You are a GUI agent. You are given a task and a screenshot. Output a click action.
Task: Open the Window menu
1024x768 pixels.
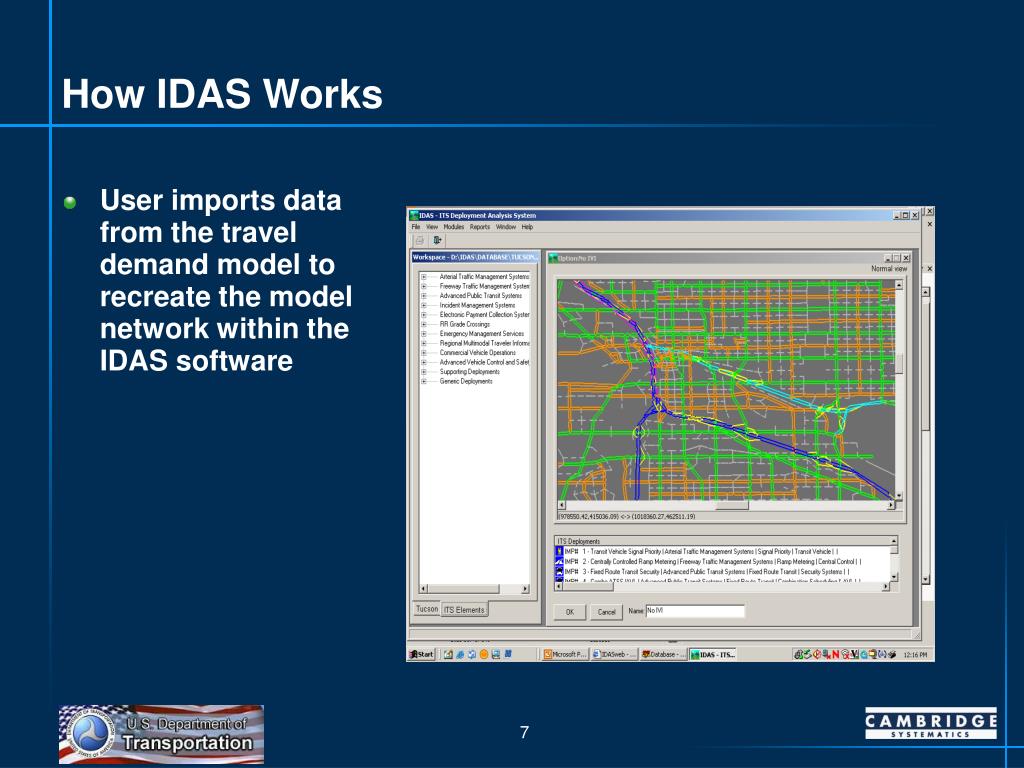(506, 227)
